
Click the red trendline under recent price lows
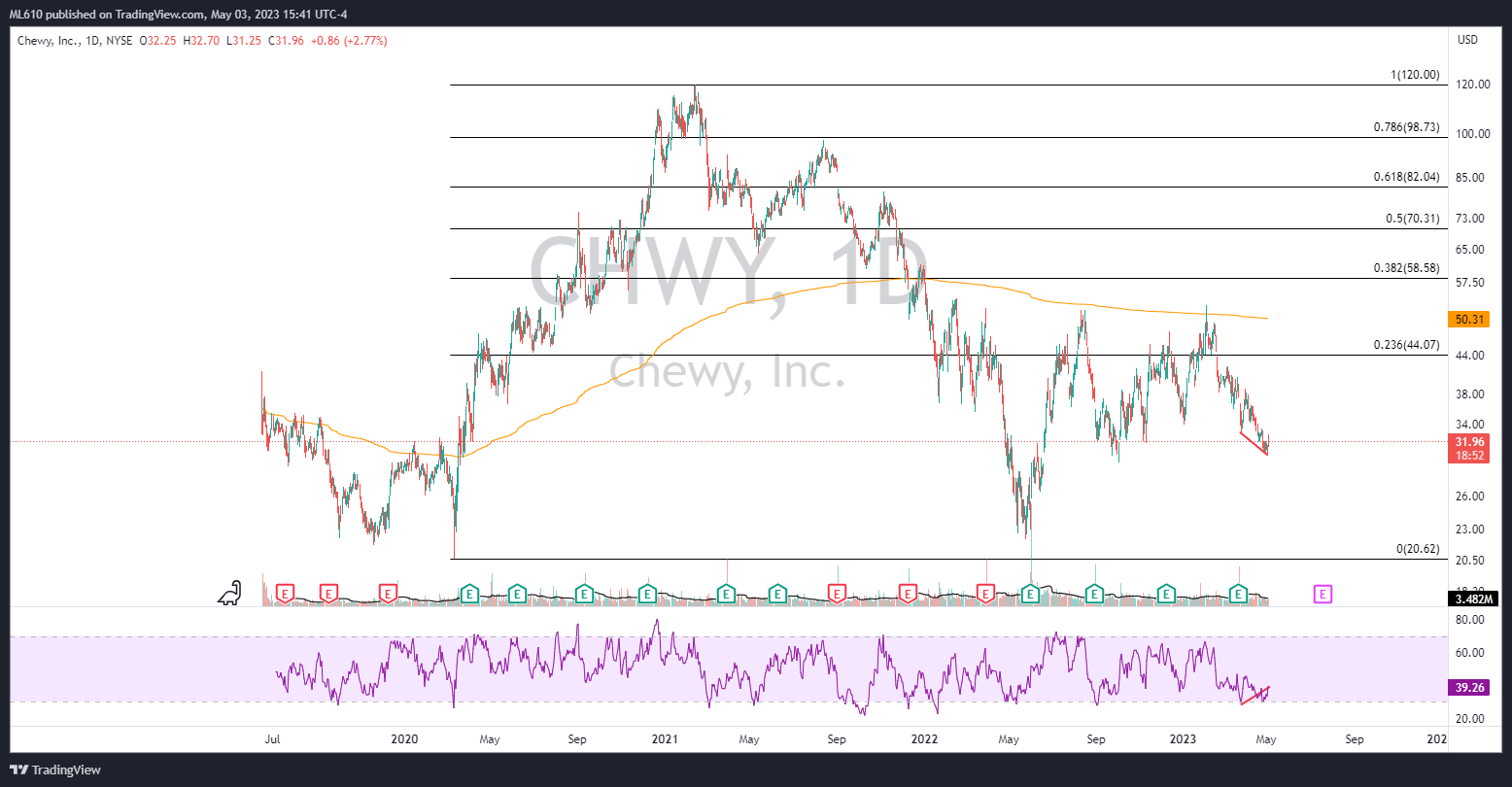pos(1254,444)
